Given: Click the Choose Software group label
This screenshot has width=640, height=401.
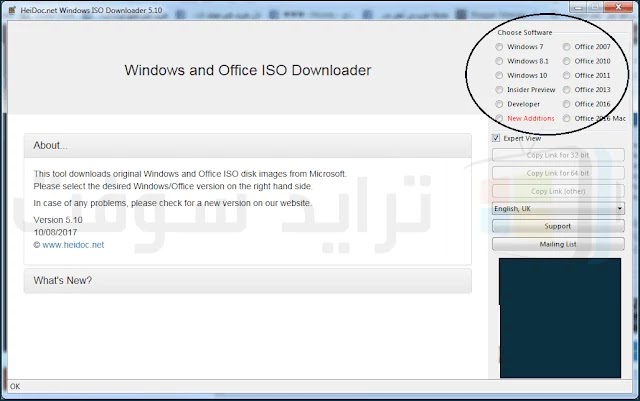Looking at the screenshot, I should (x=524, y=33).
